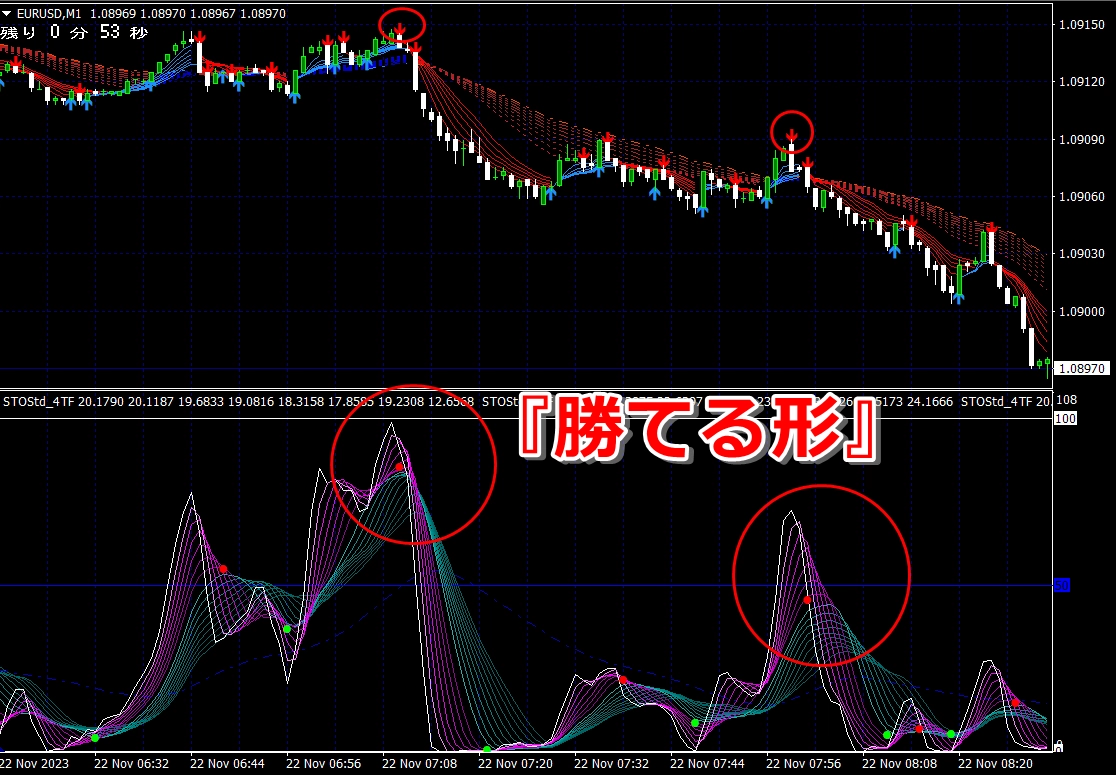Click the countdown timer text 残り 0 分 53 秒
The height and width of the screenshot is (775, 1116).
75,33
